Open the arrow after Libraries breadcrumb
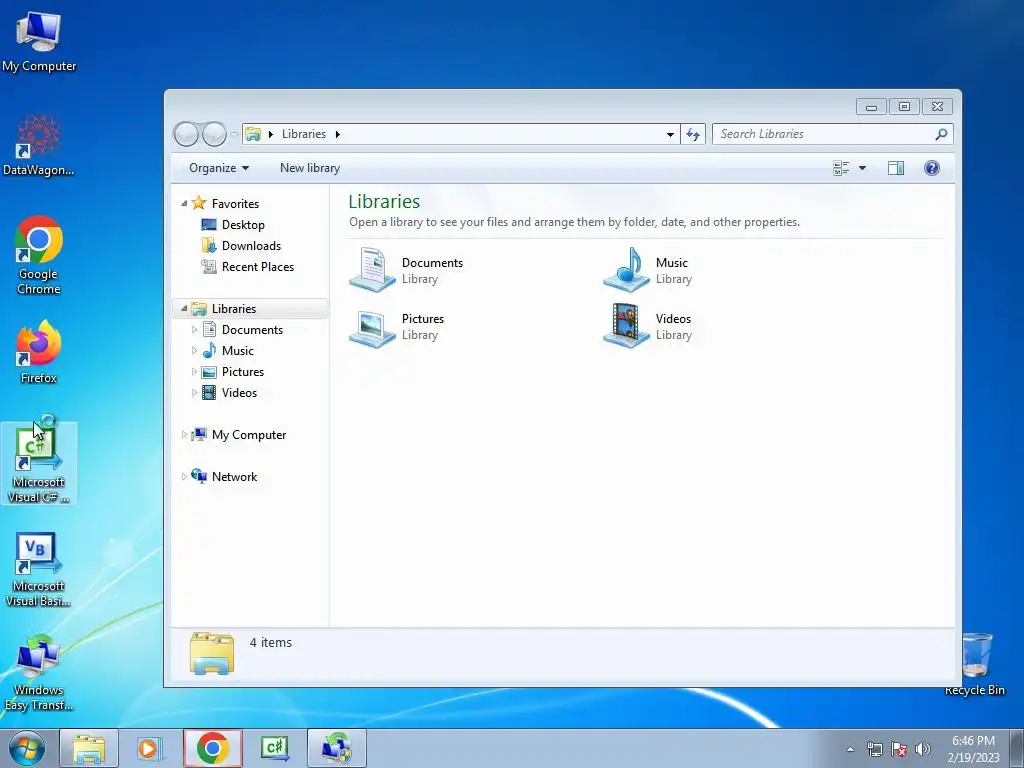 tap(338, 135)
